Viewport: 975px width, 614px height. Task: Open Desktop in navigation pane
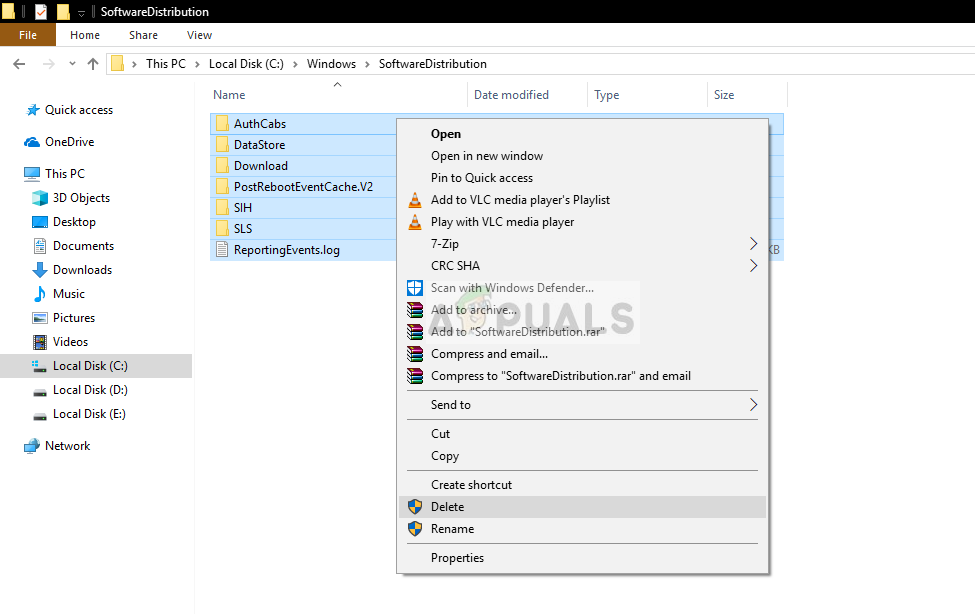click(74, 222)
